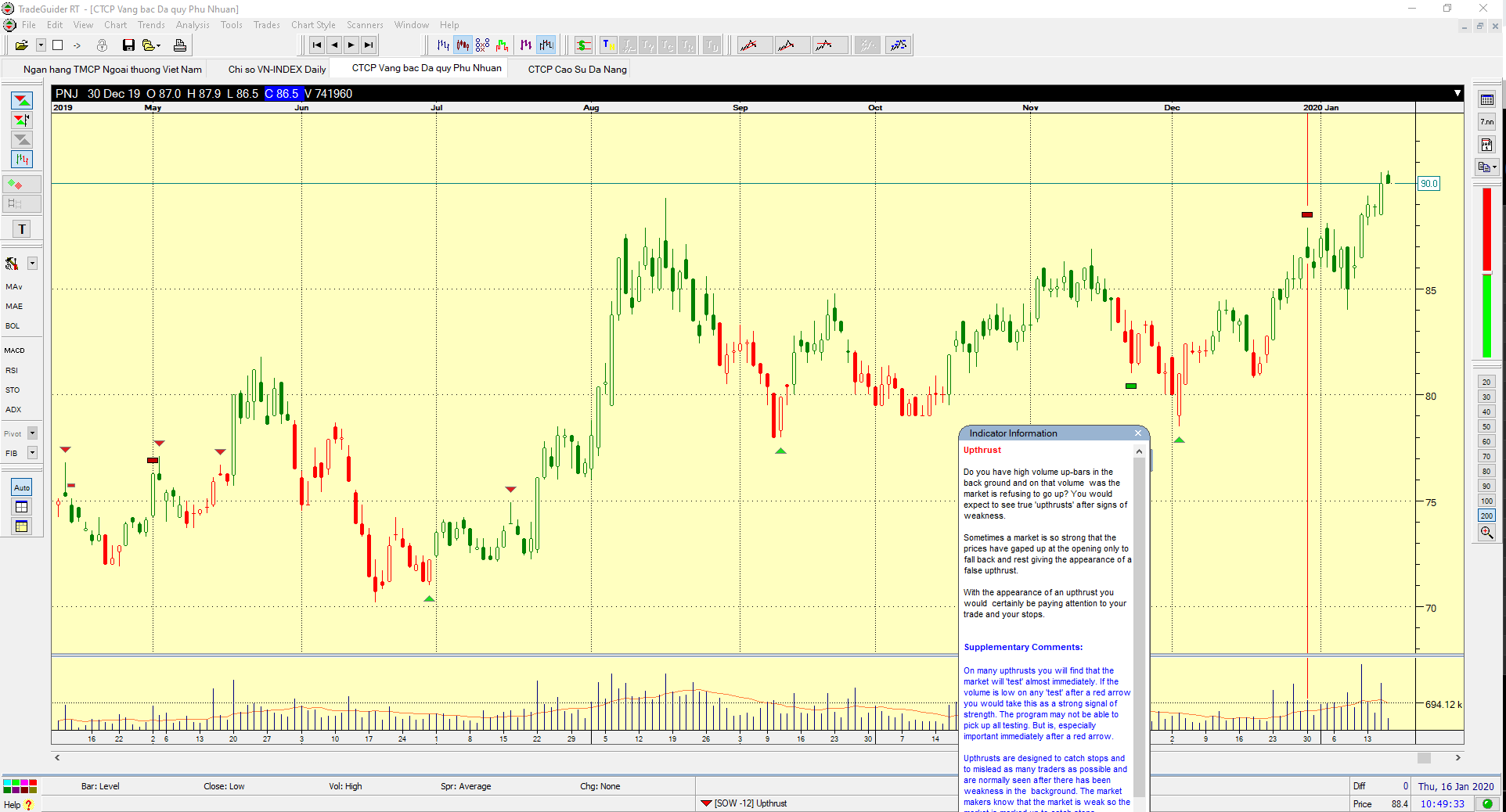1506x812 pixels.
Task: Click the padlock icon in toolbar
Action: point(102,45)
